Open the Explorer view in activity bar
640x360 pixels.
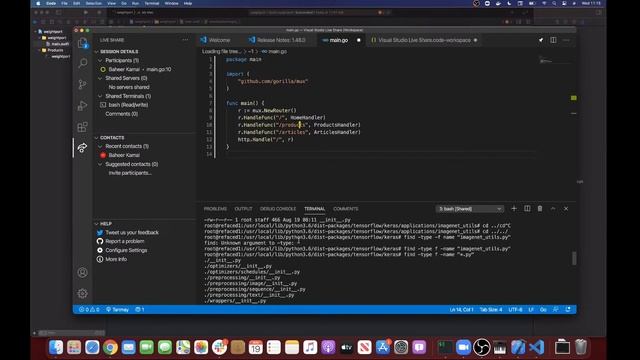click(82, 43)
